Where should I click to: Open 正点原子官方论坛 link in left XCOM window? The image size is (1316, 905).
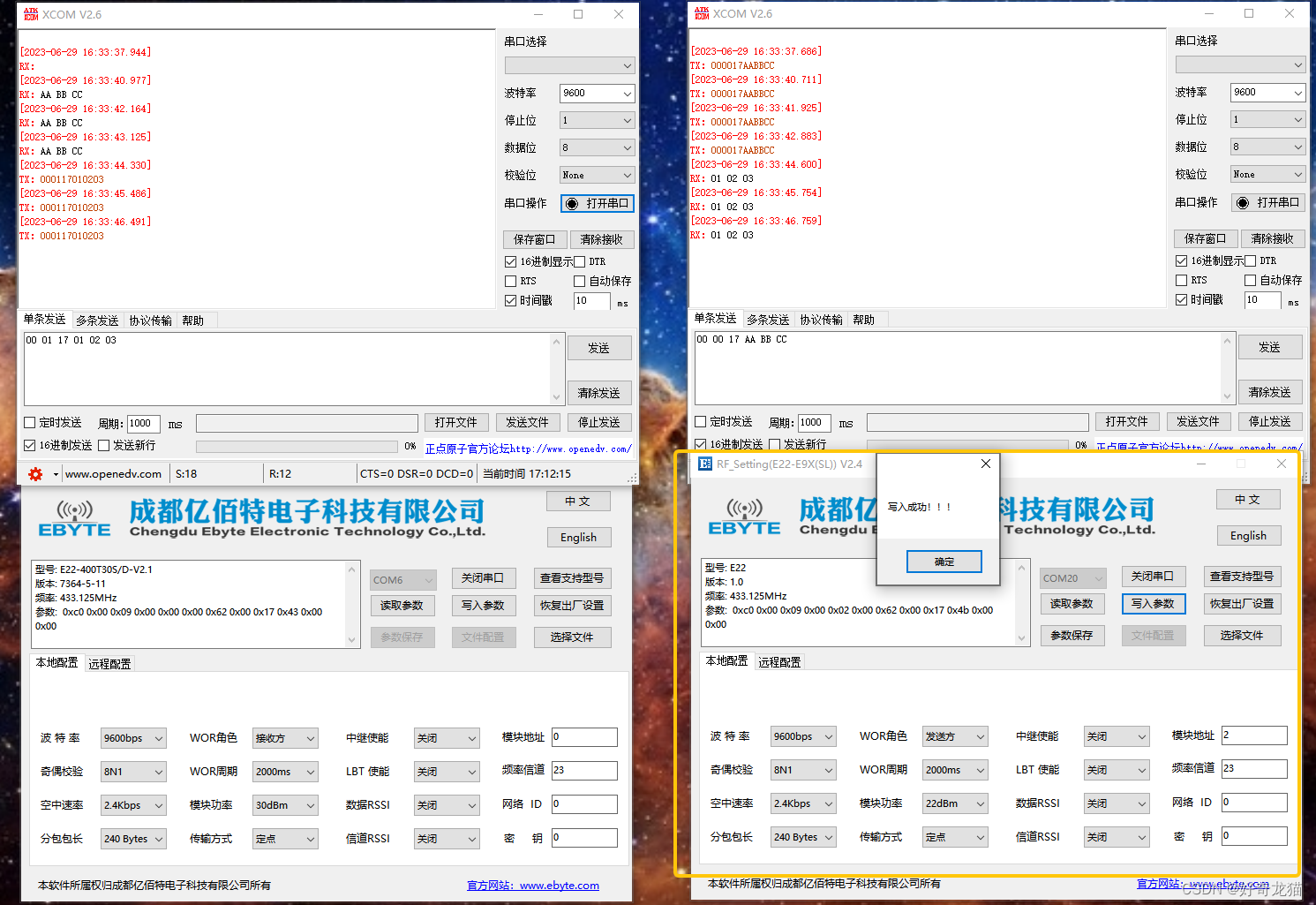(528, 449)
